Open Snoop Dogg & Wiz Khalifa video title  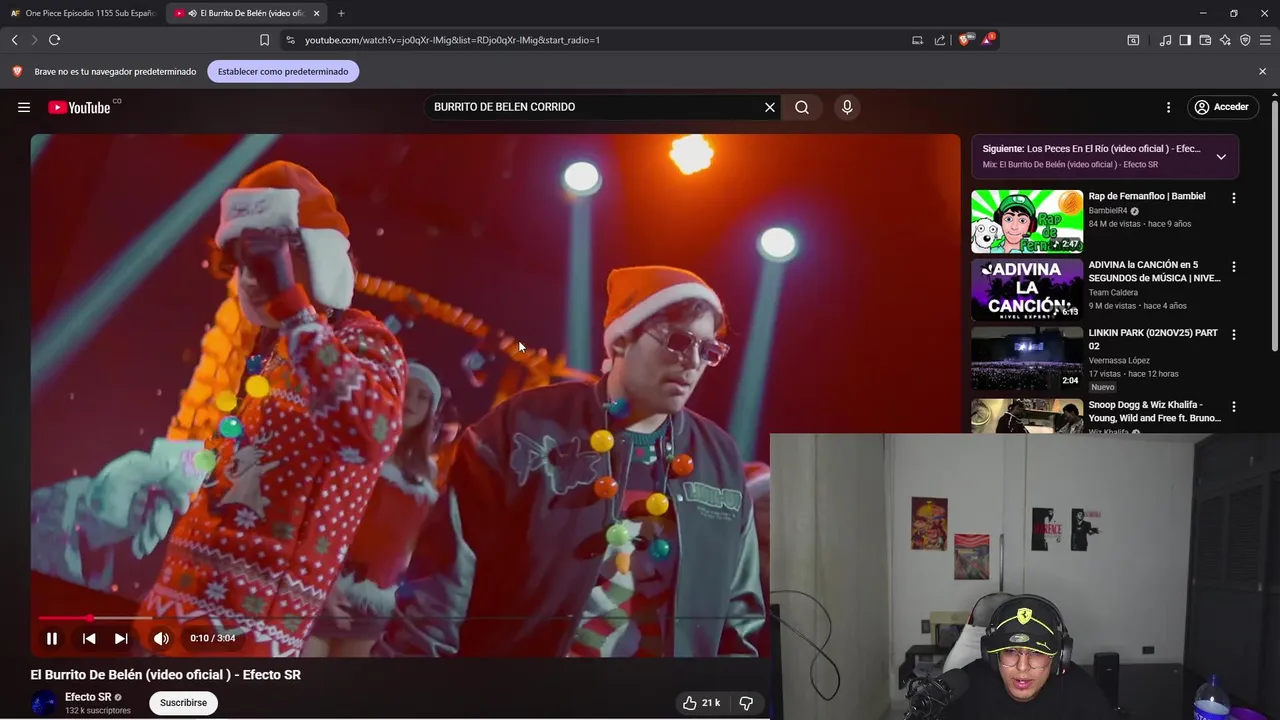1154,411
